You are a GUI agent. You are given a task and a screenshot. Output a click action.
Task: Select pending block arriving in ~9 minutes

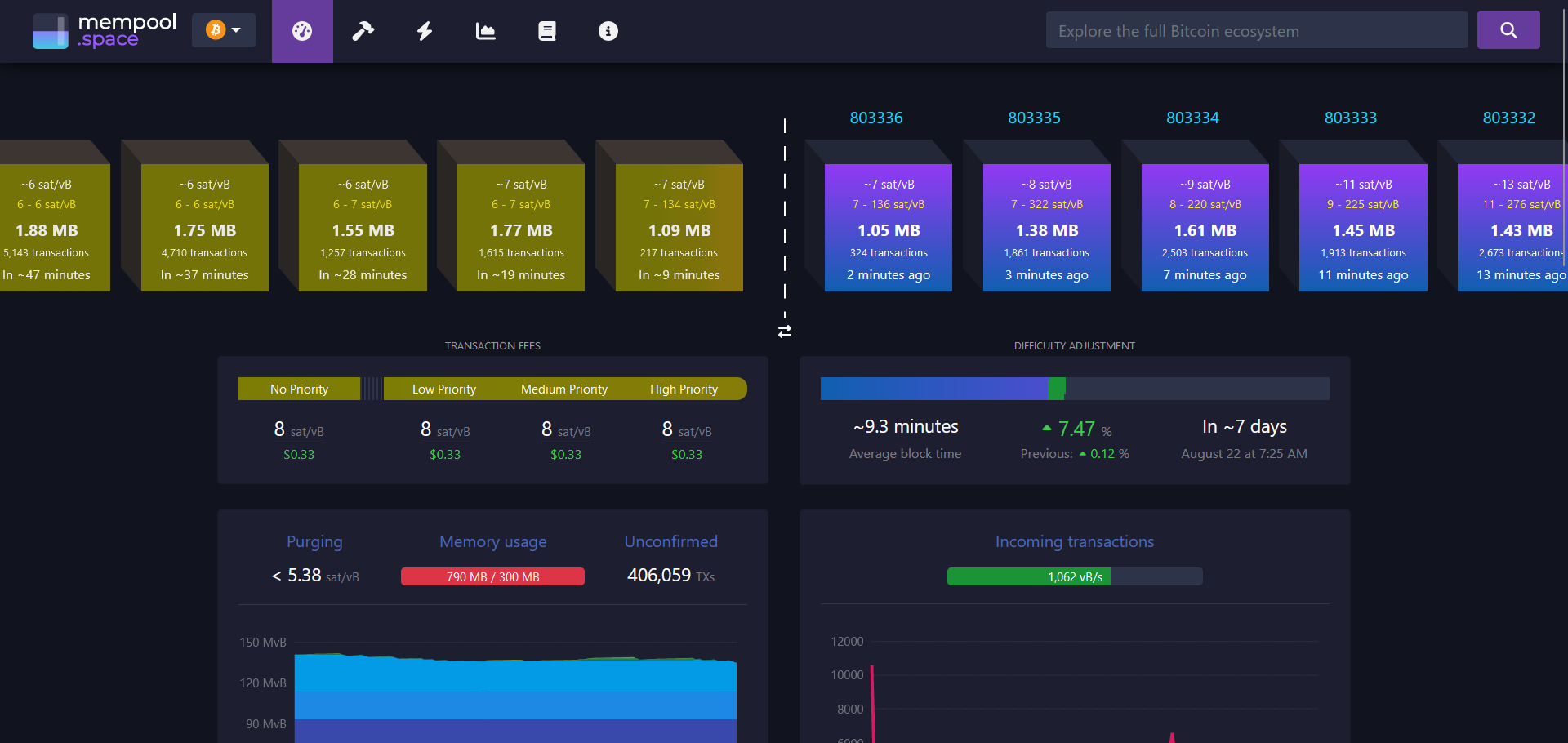(679, 228)
